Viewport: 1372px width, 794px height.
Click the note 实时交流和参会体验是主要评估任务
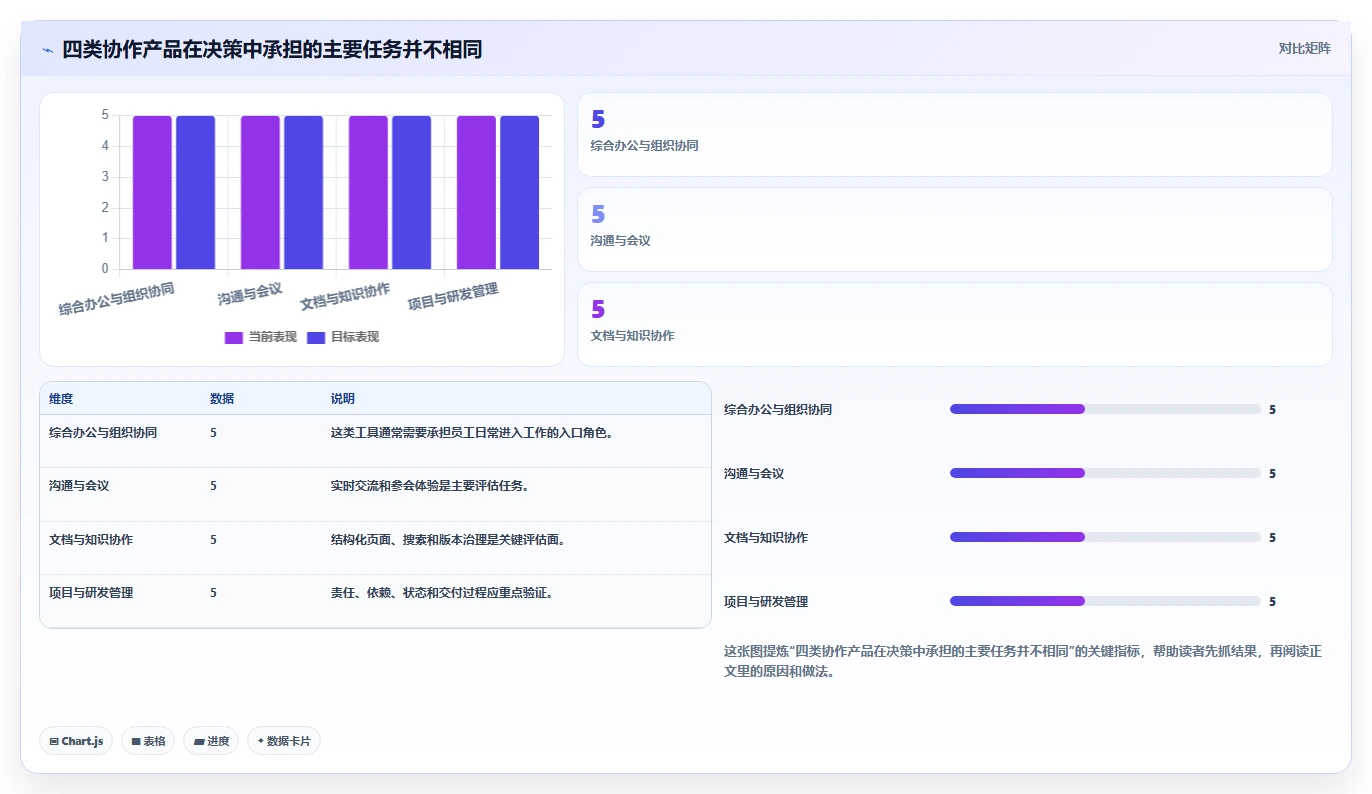click(x=429, y=486)
